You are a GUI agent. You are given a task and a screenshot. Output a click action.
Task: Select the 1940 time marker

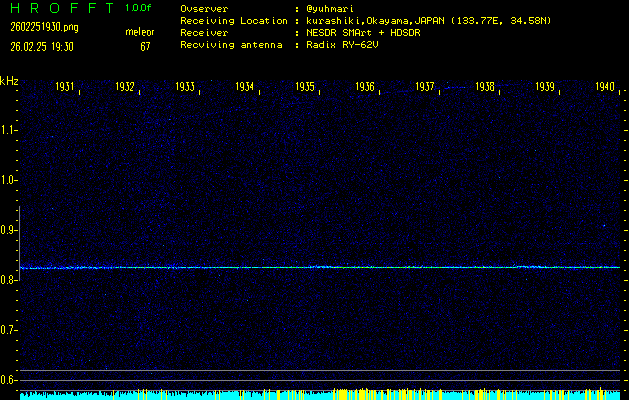(604, 88)
